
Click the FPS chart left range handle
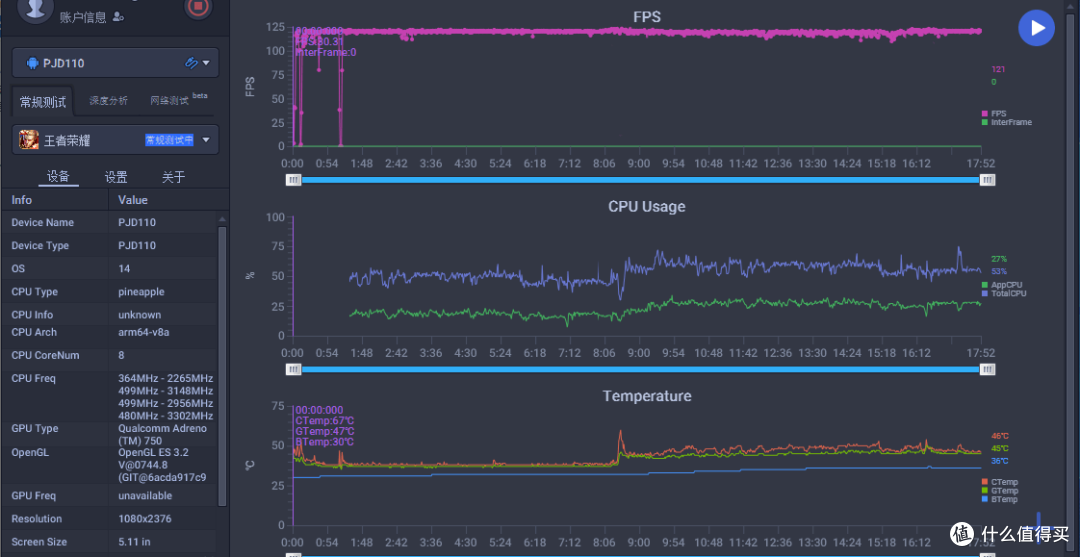tap(293, 180)
